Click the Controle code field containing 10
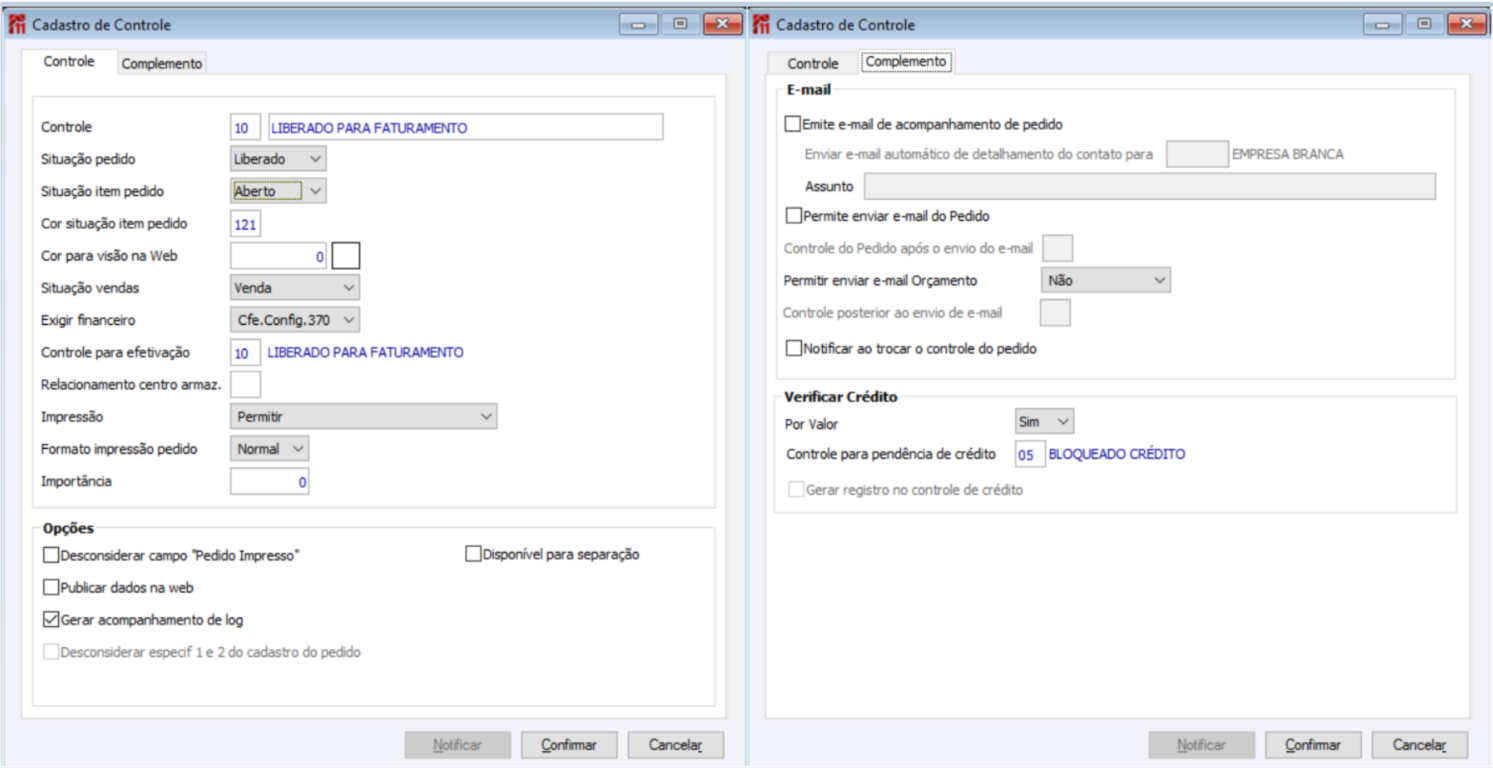Viewport: 1493px width, 768px height. point(245,127)
